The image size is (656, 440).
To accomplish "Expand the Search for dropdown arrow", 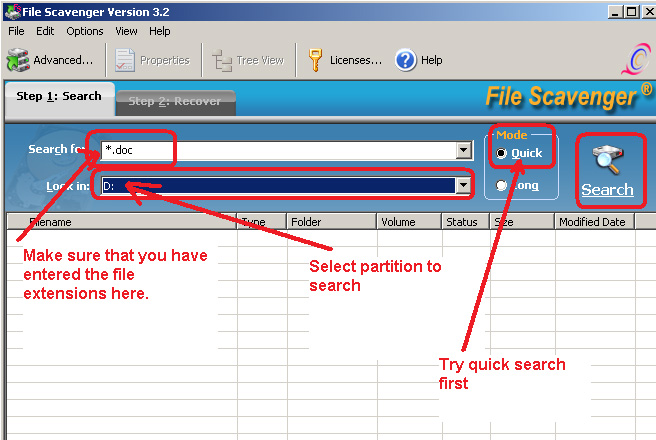I will (464, 150).
